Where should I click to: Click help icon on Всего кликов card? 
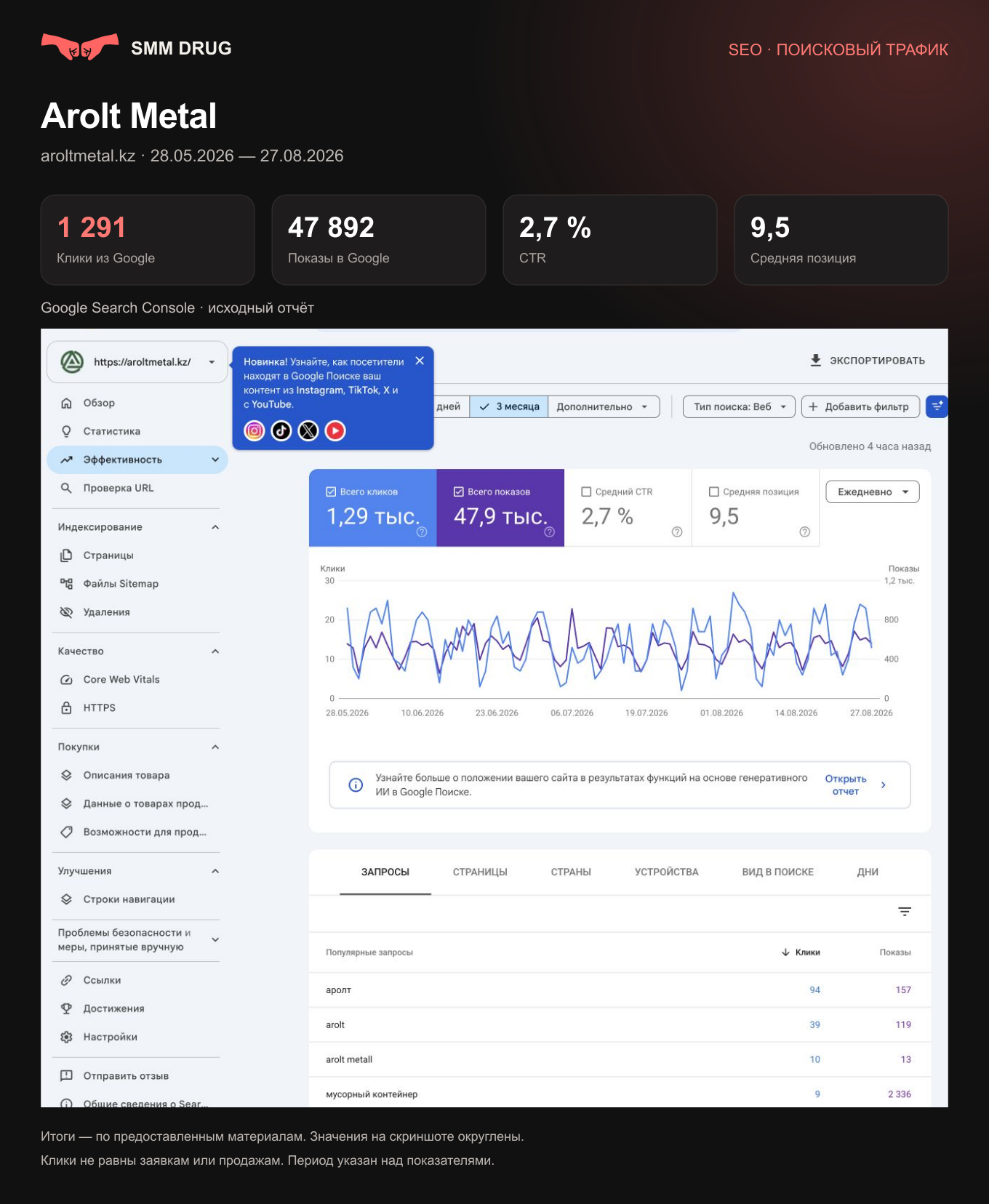pyautogui.click(x=422, y=532)
